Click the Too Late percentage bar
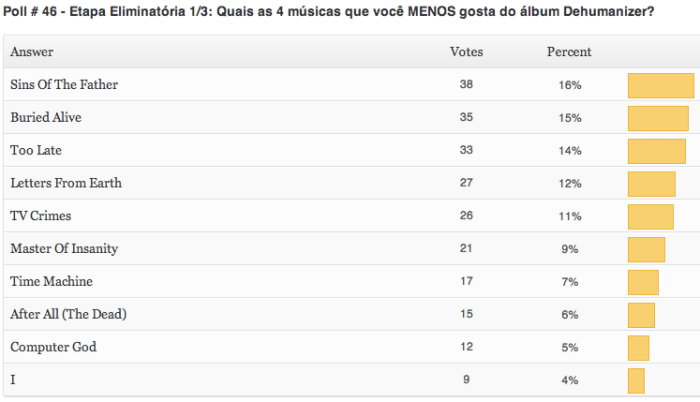The image size is (700, 402). [x=656, y=151]
